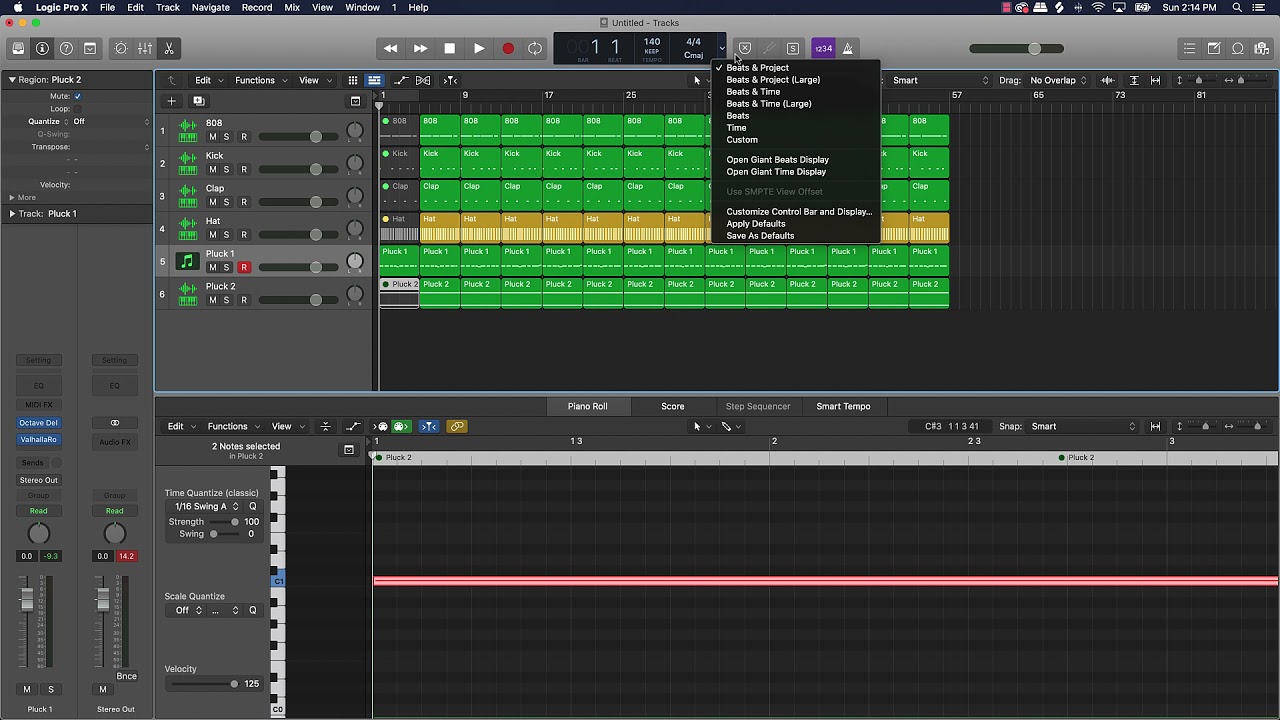Open the Loop Browser icon
The image size is (1280, 720).
coord(1238,48)
